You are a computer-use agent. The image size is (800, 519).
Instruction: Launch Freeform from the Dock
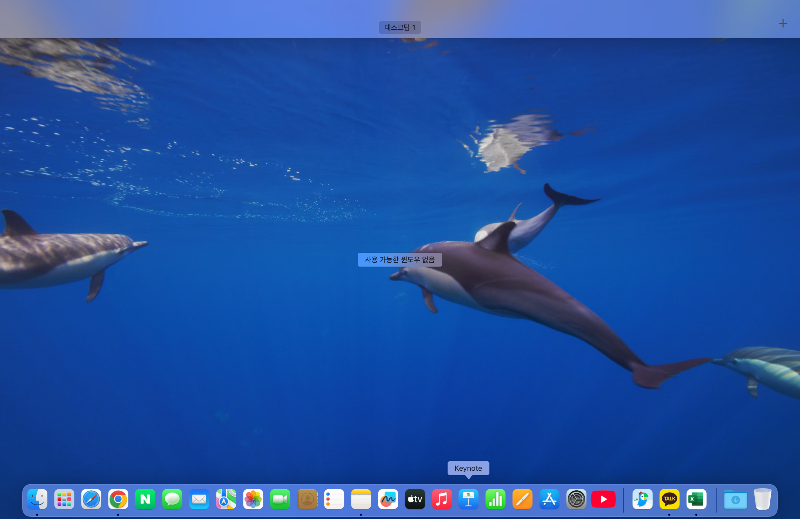[388, 499]
